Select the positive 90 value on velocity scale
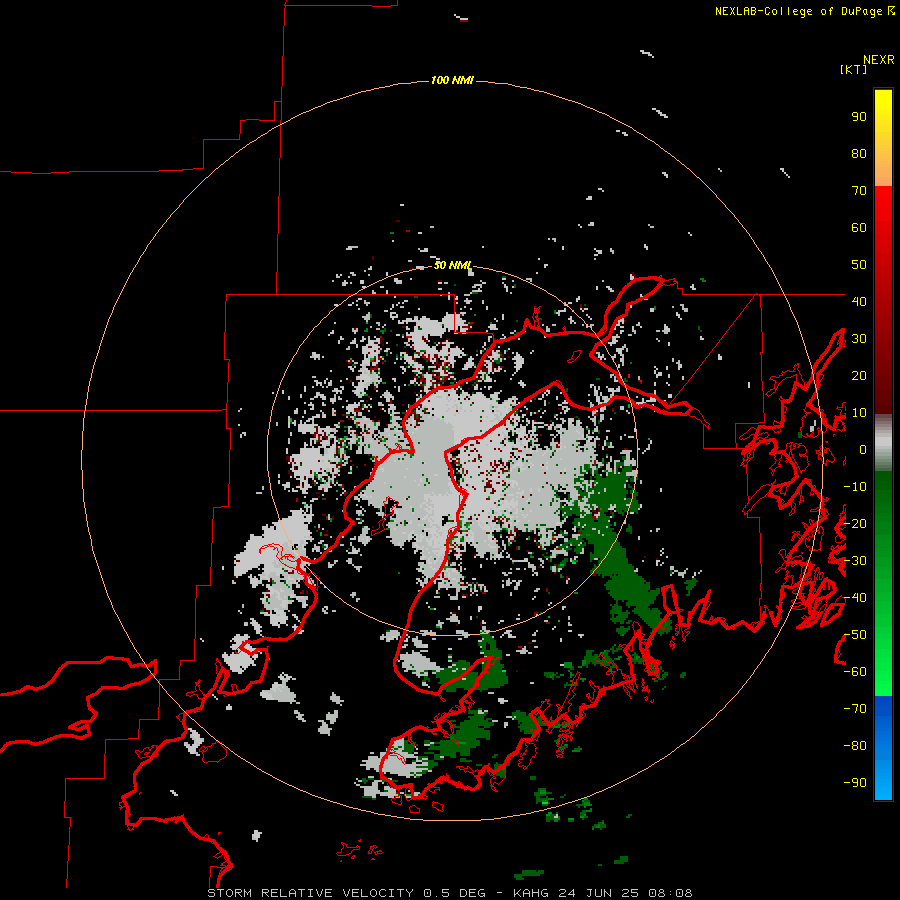 coord(859,117)
